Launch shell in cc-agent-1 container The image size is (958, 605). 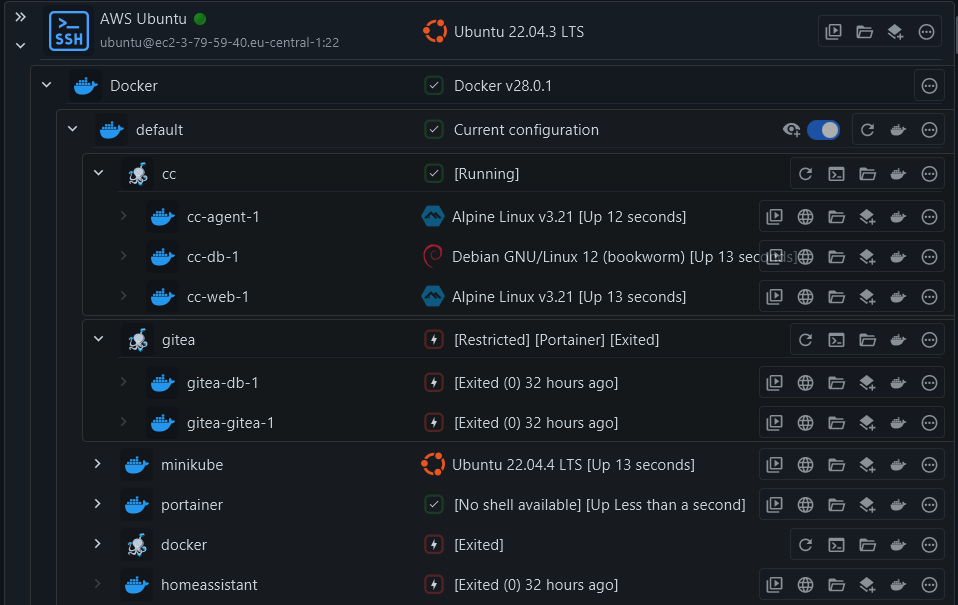[774, 217]
